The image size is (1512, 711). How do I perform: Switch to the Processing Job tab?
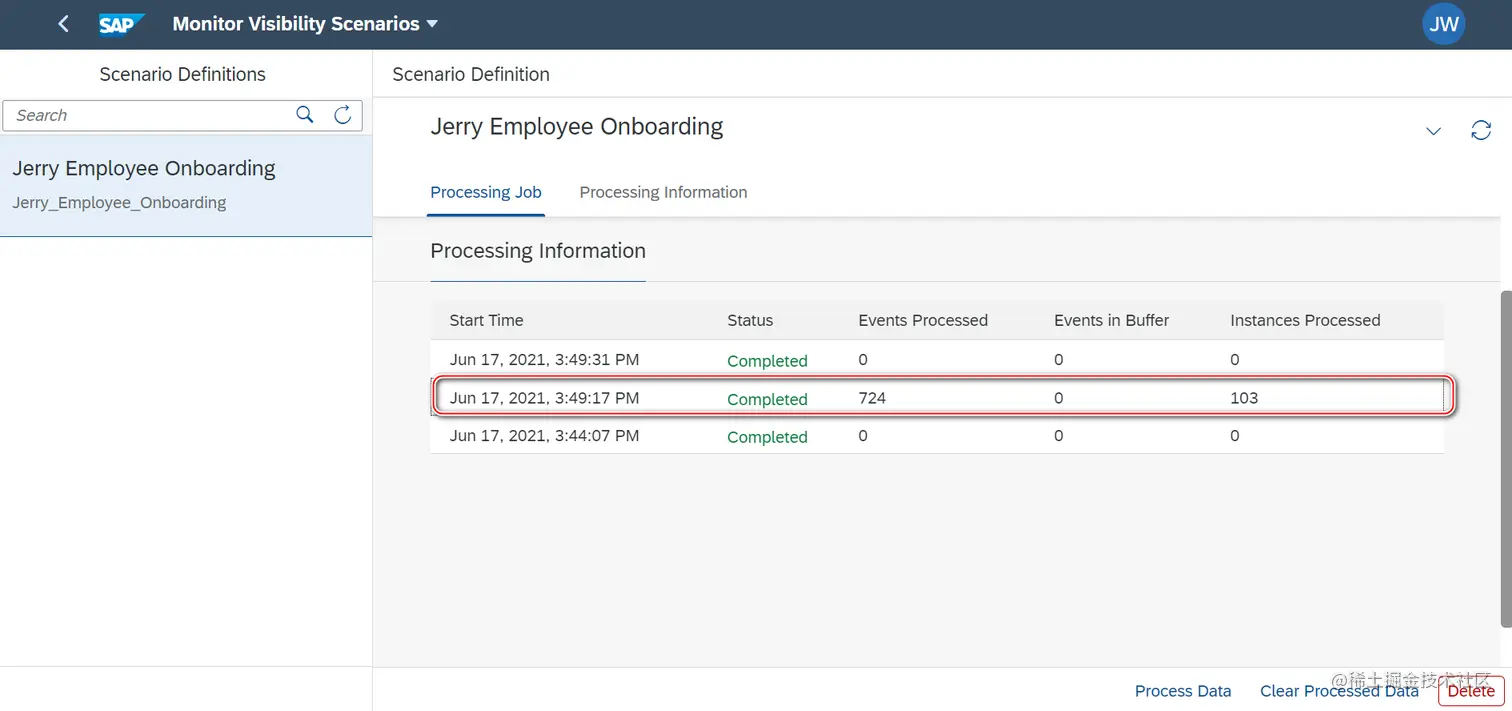pyautogui.click(x=486, y=192)
